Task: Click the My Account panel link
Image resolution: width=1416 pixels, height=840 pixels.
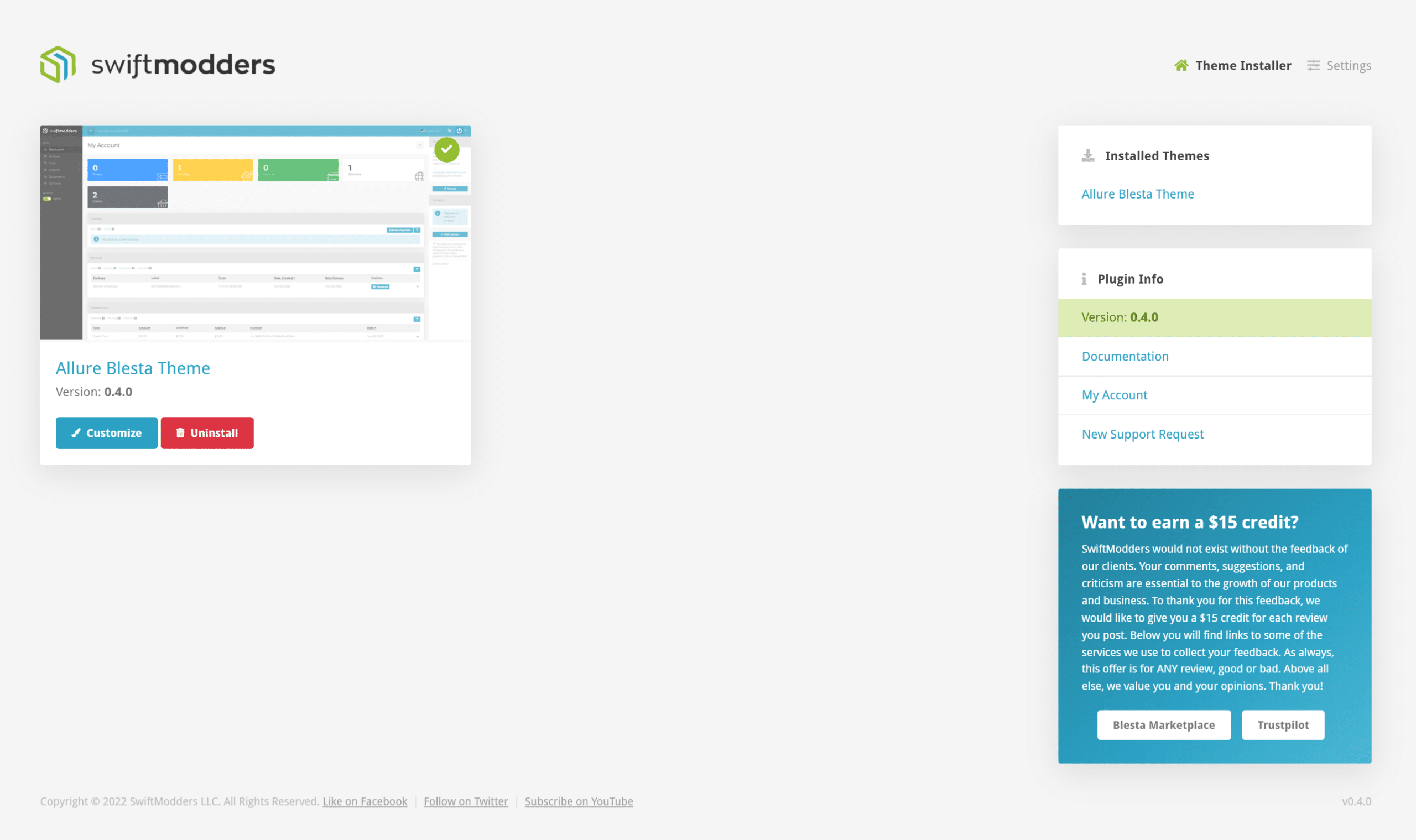Action: click(1115, 394)
